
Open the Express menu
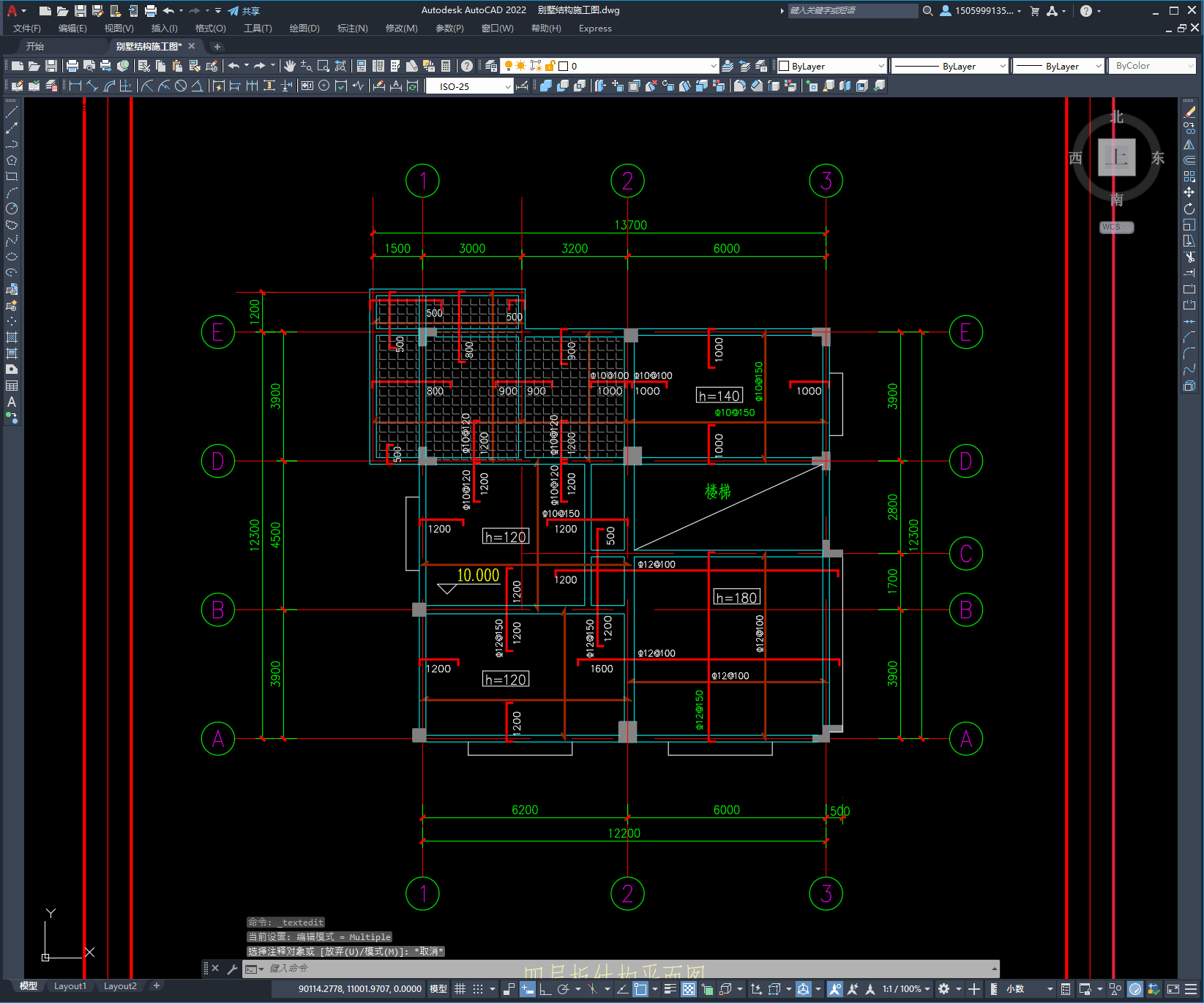595,29
